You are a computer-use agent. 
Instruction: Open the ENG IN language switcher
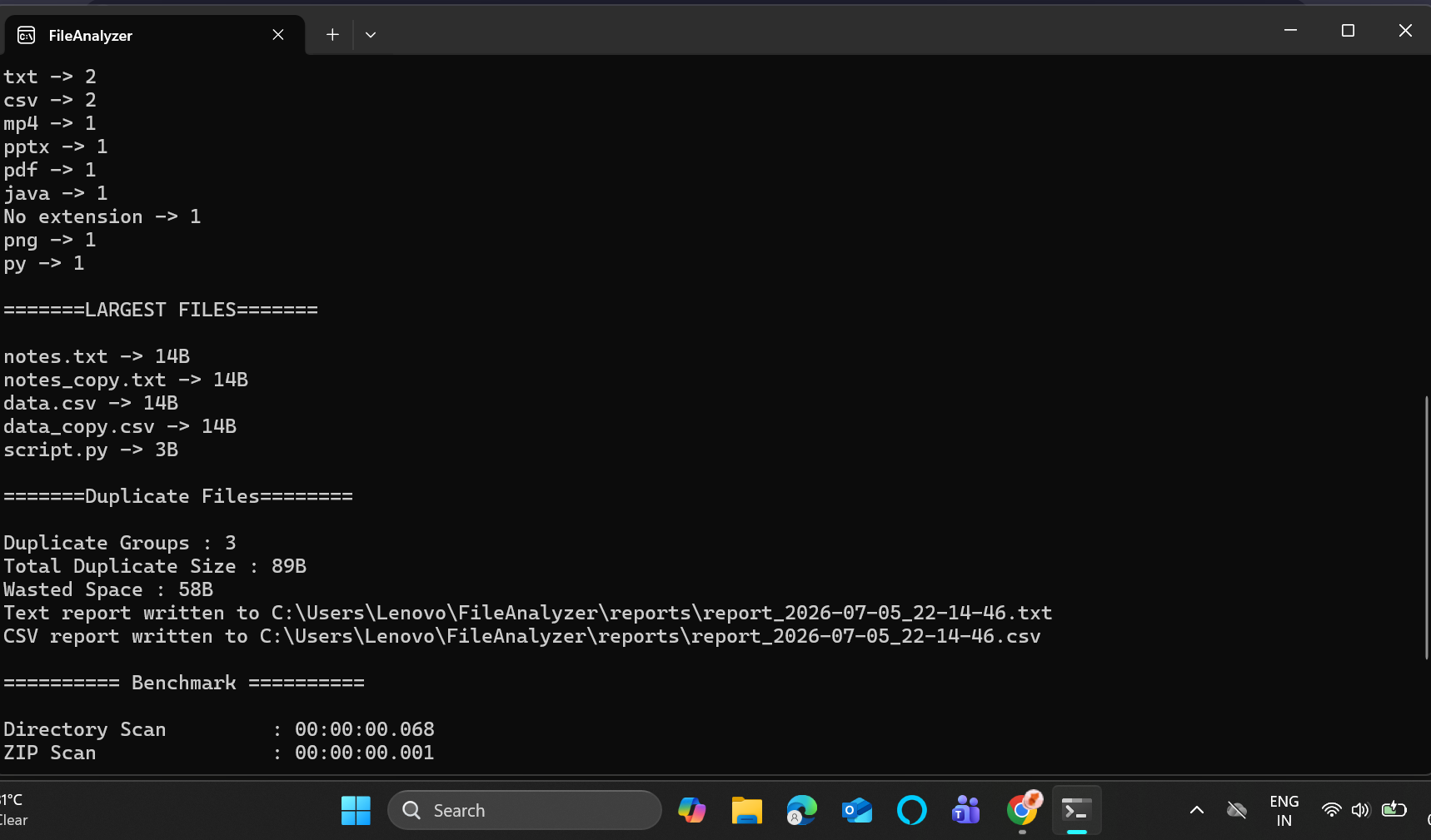(1284, 811)
